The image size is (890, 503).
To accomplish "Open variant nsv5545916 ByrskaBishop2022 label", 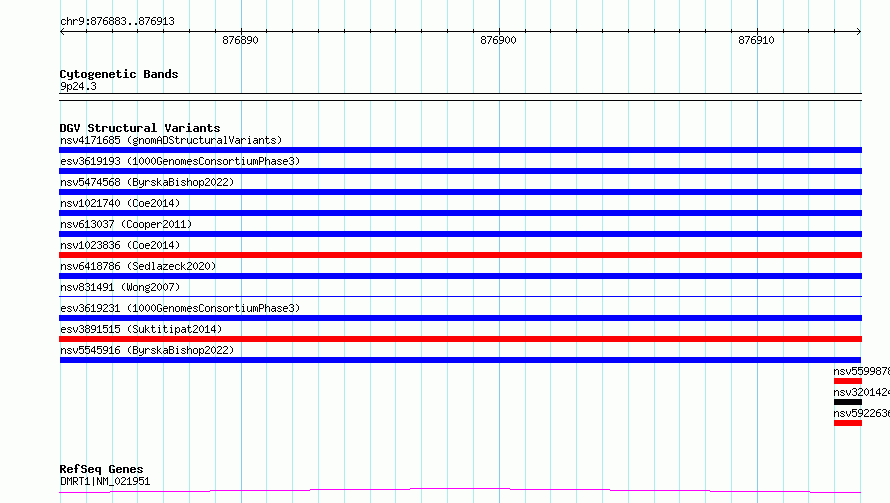I will tap(147, 350).
